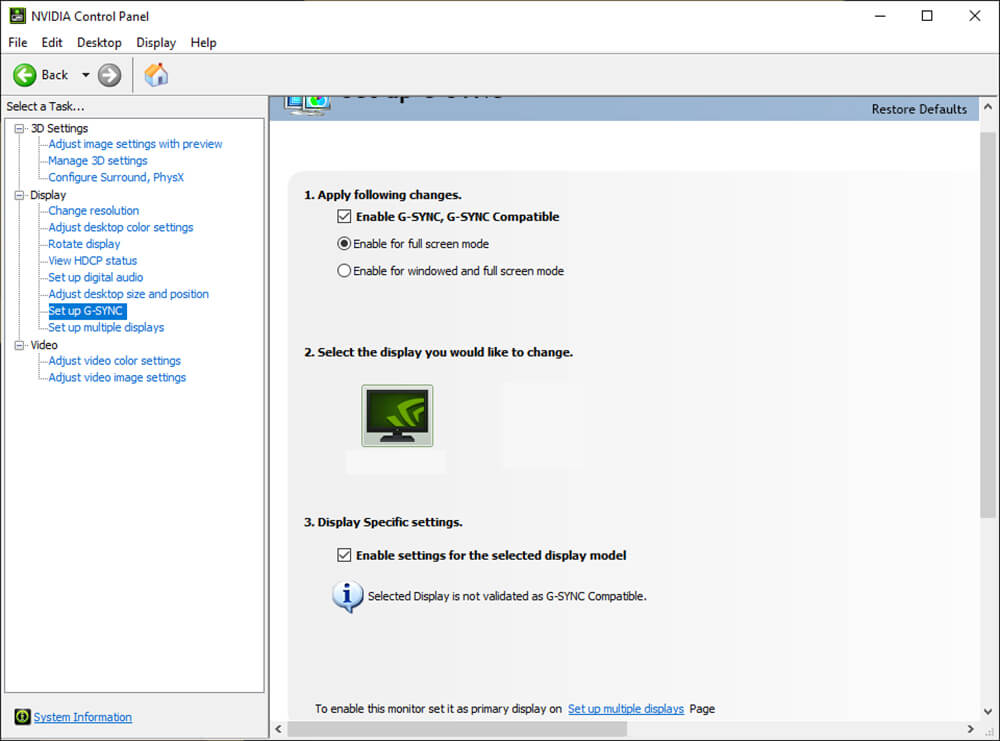Open the System Information link
1000x741 pixels.
click(82, 717)
